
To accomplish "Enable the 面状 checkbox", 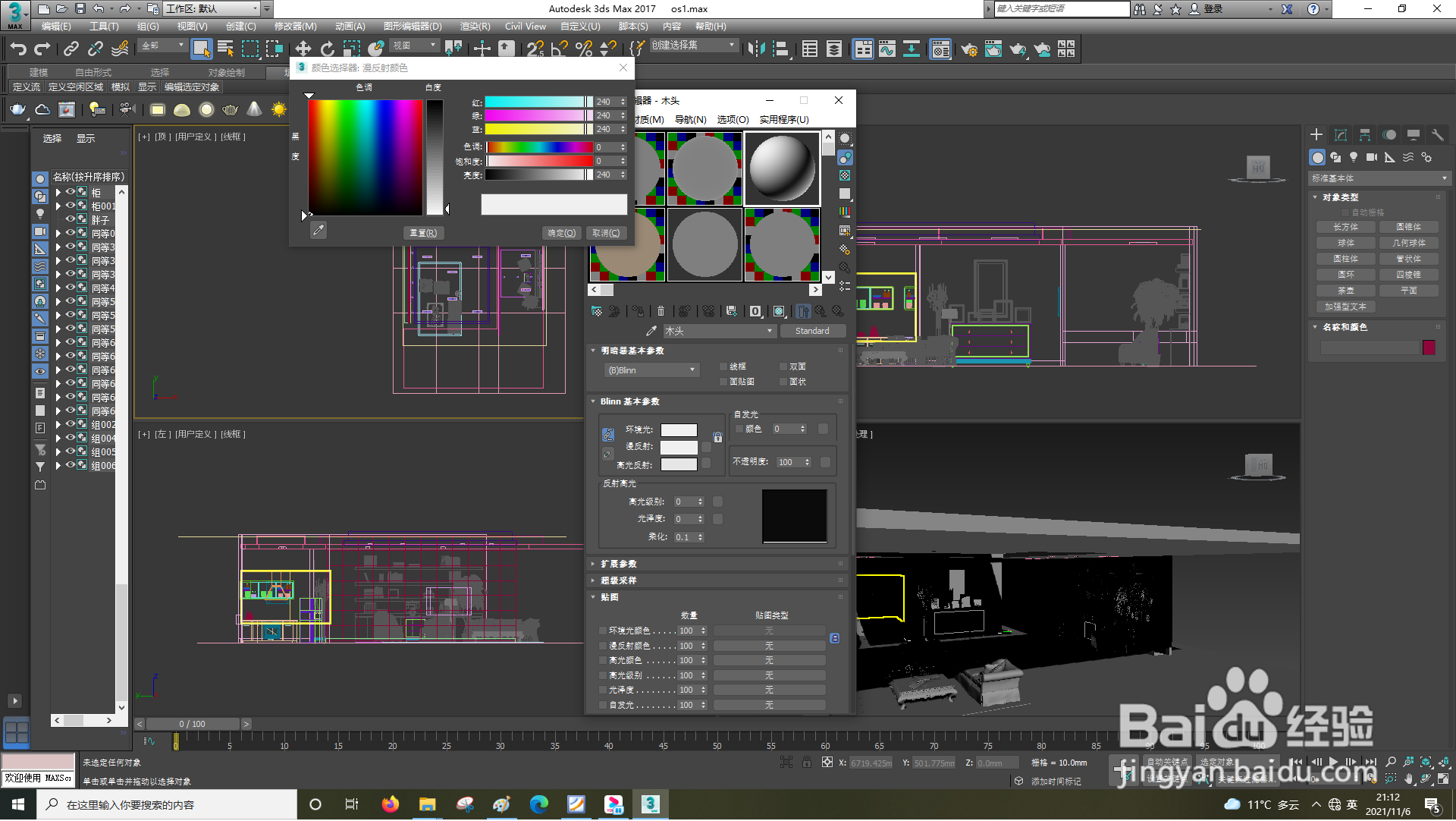I will [x=783, y=382].
